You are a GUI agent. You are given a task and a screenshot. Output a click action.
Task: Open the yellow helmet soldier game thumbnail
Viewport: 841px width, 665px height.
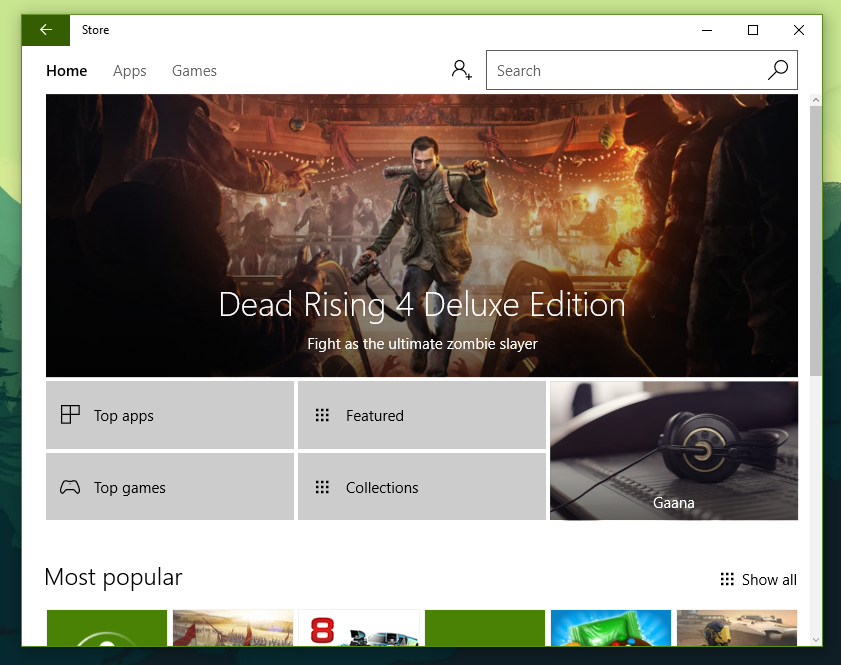tap(737, 628)
